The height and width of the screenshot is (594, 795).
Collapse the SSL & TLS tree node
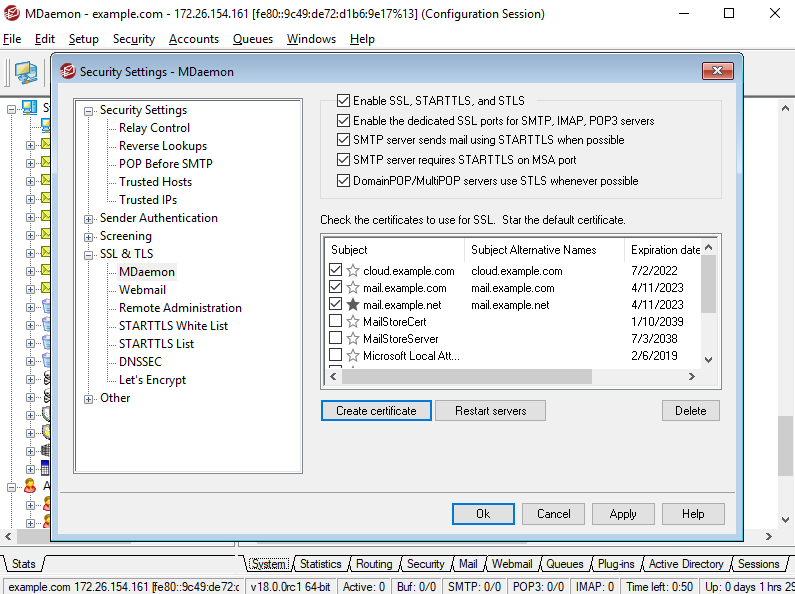click(89, 254)
